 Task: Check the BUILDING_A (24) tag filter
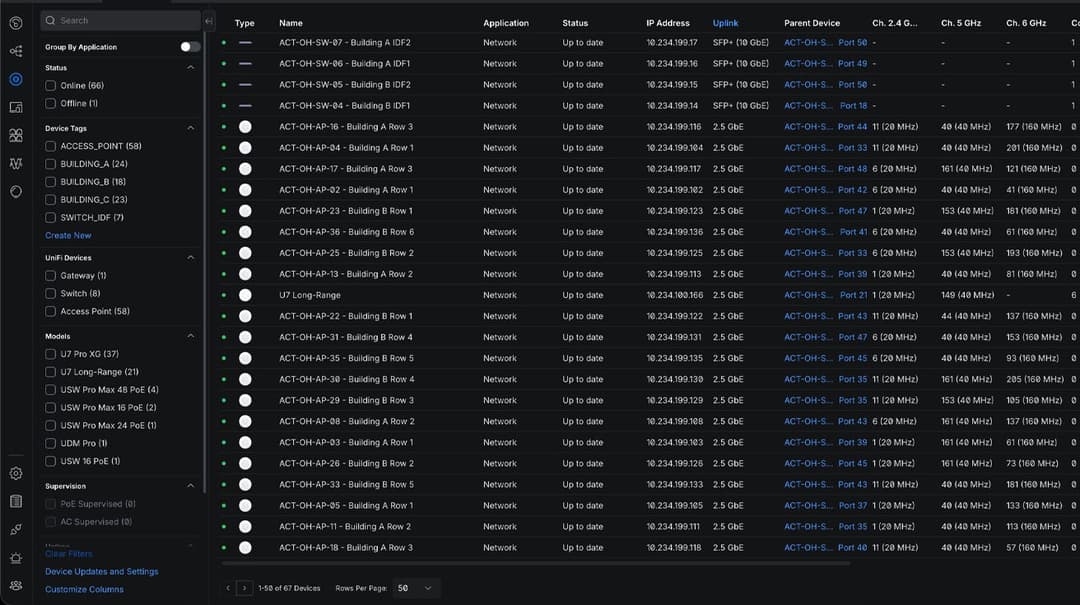pyautogui.click(x=50, y=164)
